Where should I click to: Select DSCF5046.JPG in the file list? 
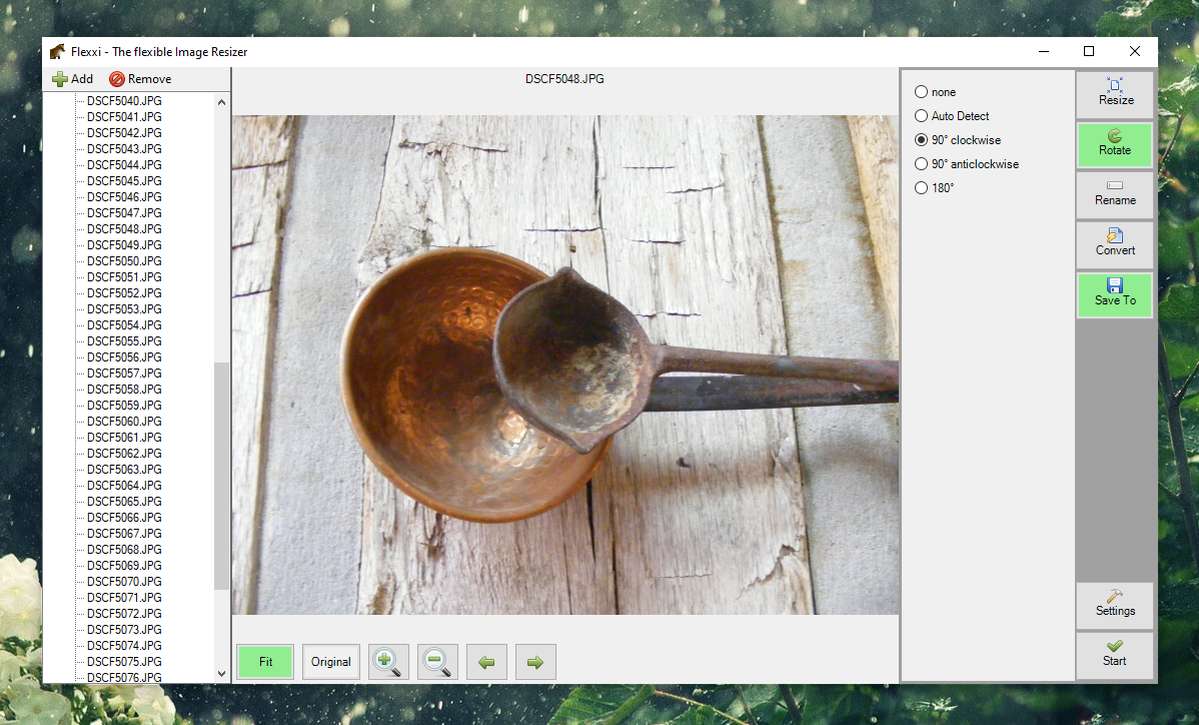point(124,197)
